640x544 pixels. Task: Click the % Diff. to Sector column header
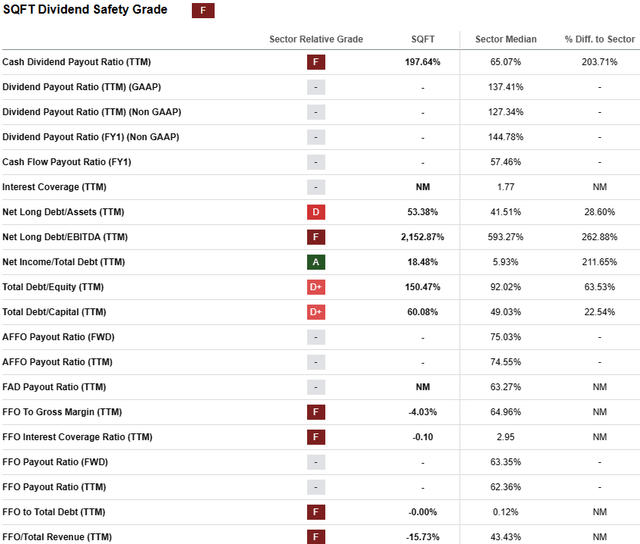600,39
